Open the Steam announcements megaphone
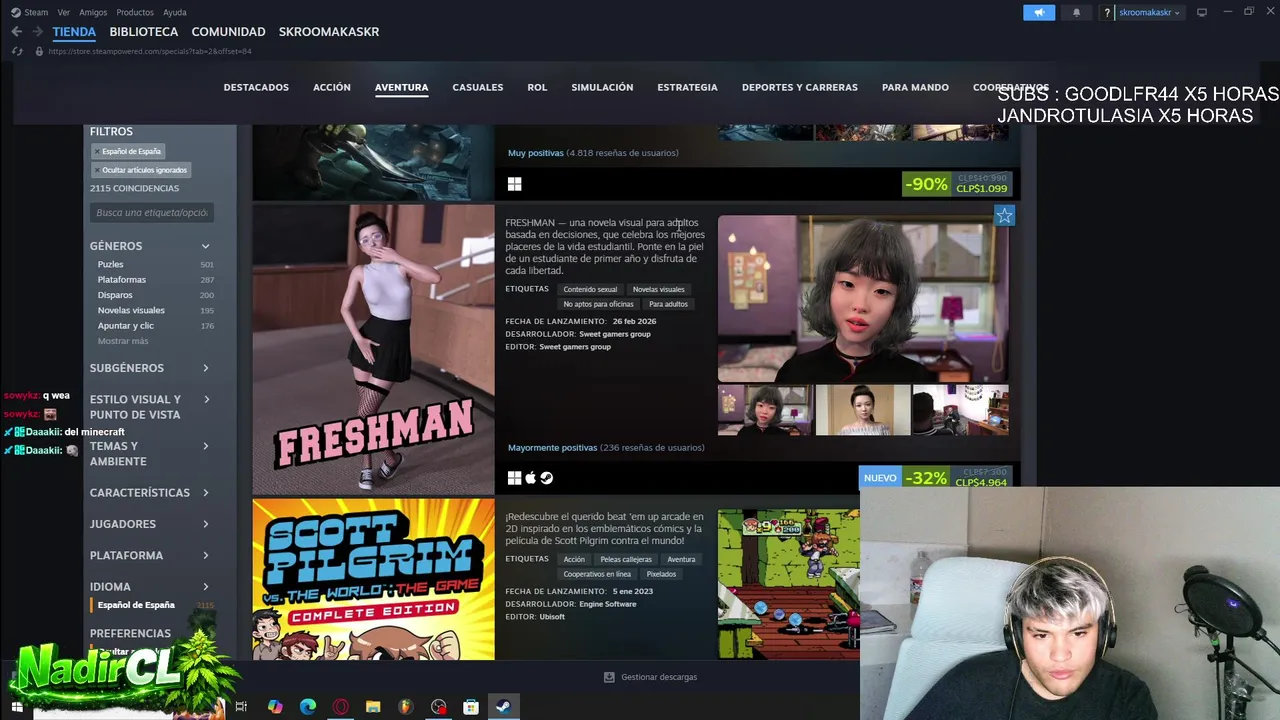The width and height of the screenshot is (1280, 720). [x=1039, y=12]
